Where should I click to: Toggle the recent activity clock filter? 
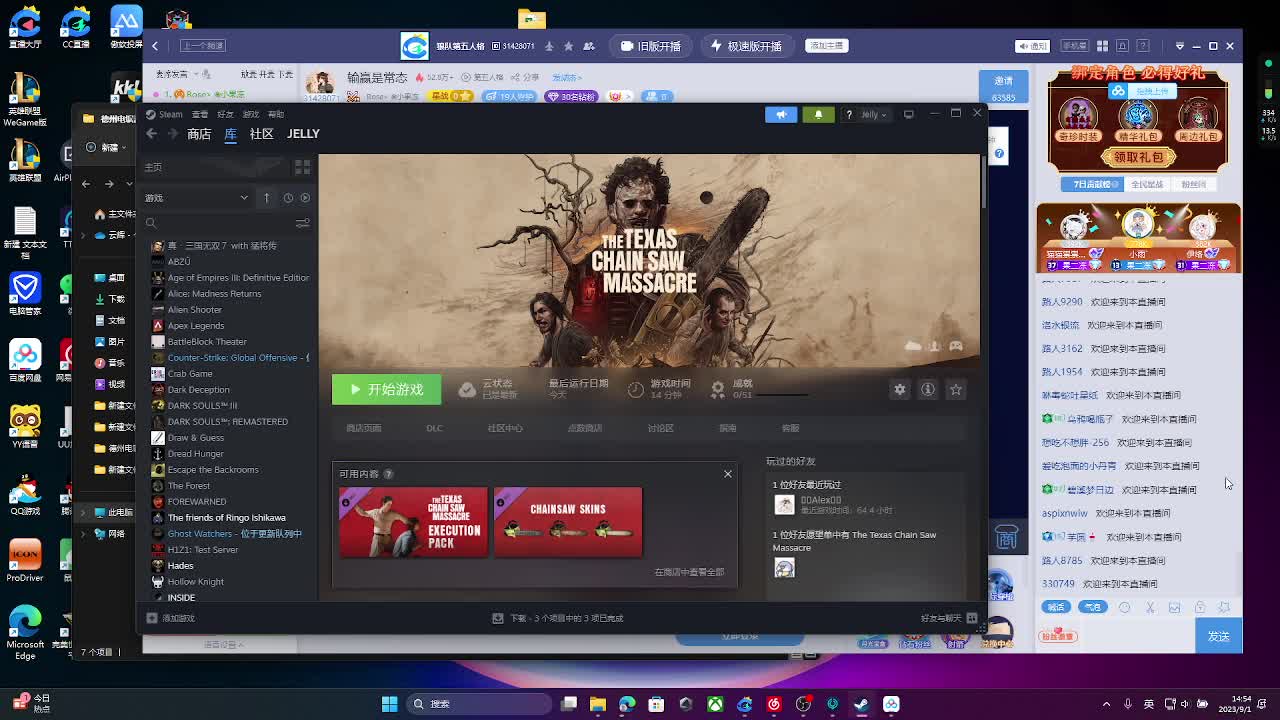(x=288, y=198)
